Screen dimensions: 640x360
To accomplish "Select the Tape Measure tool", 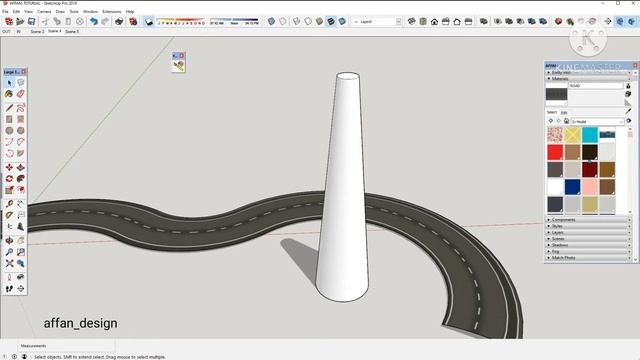I will pyautogui.click(x=9, y=204).
